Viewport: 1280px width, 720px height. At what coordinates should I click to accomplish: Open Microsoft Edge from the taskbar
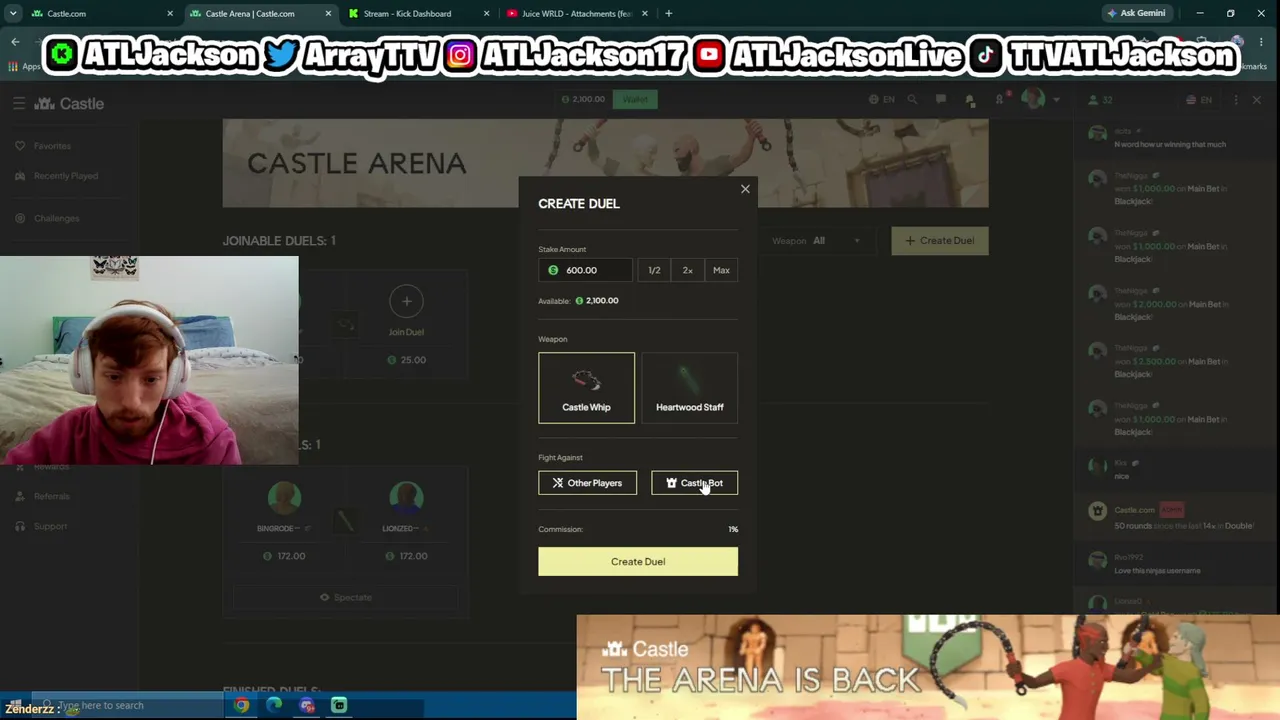click(274, 705)
